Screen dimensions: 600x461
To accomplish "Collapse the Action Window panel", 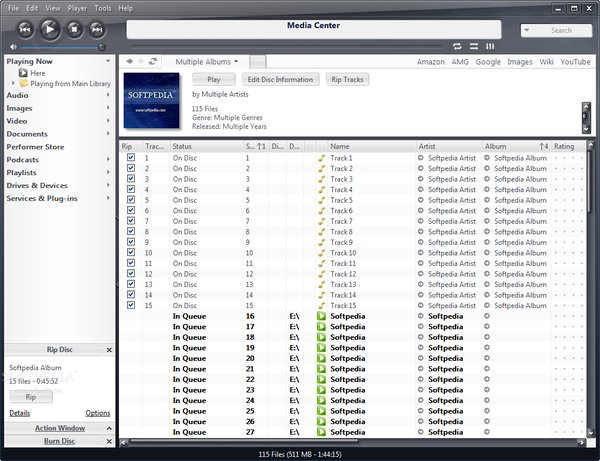I will click(109, 428).
